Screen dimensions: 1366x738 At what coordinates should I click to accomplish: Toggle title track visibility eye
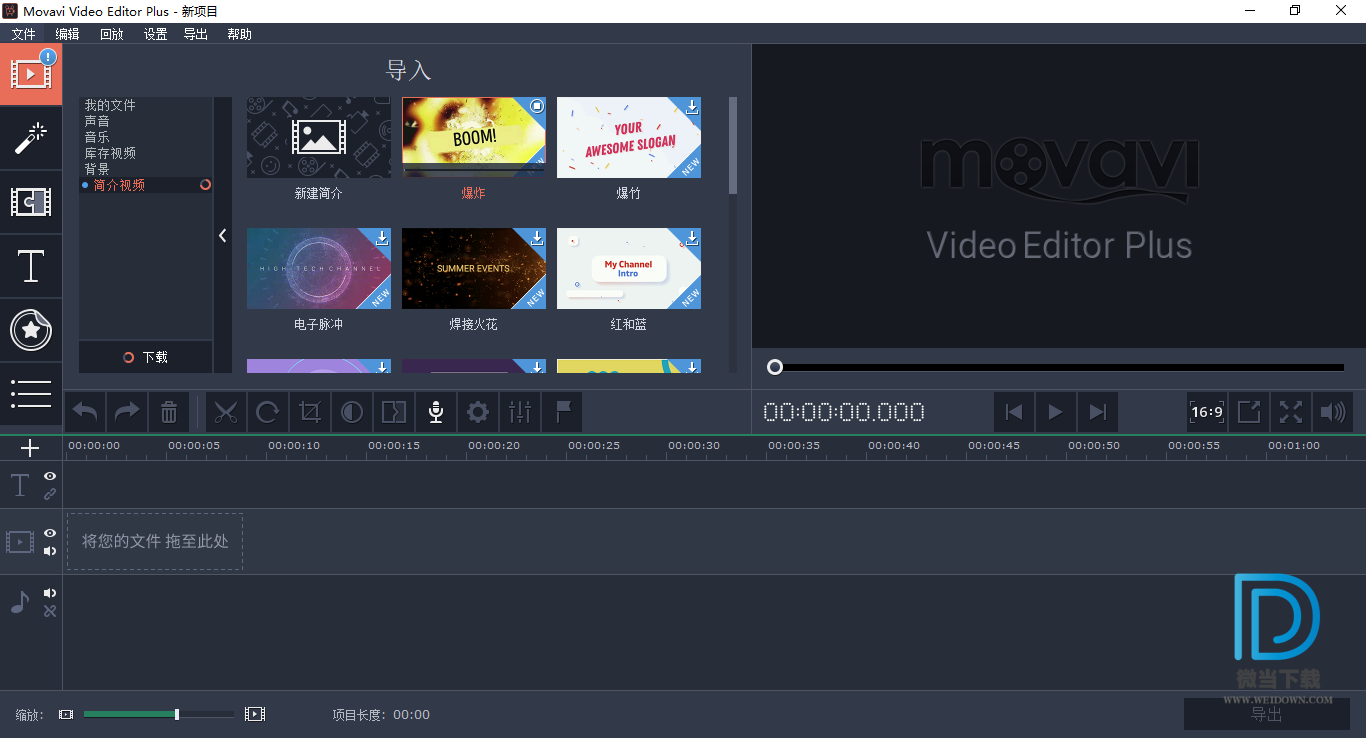(50, 476)
